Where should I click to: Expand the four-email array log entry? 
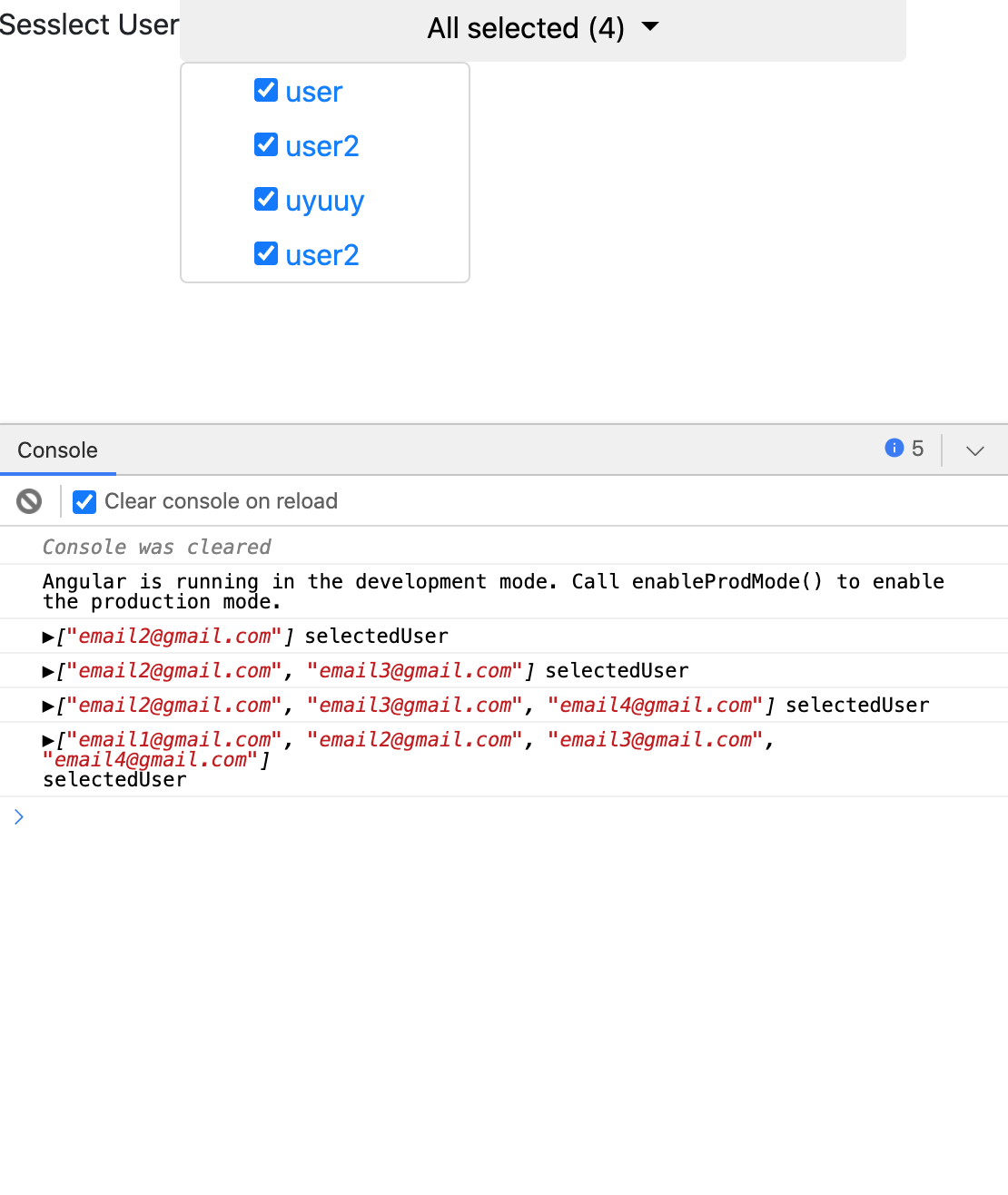pyautogui.click(x=48, y=741)
